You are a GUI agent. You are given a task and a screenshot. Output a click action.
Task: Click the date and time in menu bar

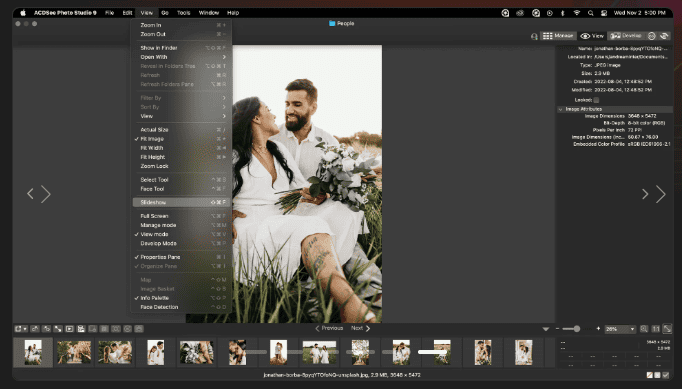(x=639, y=13)
